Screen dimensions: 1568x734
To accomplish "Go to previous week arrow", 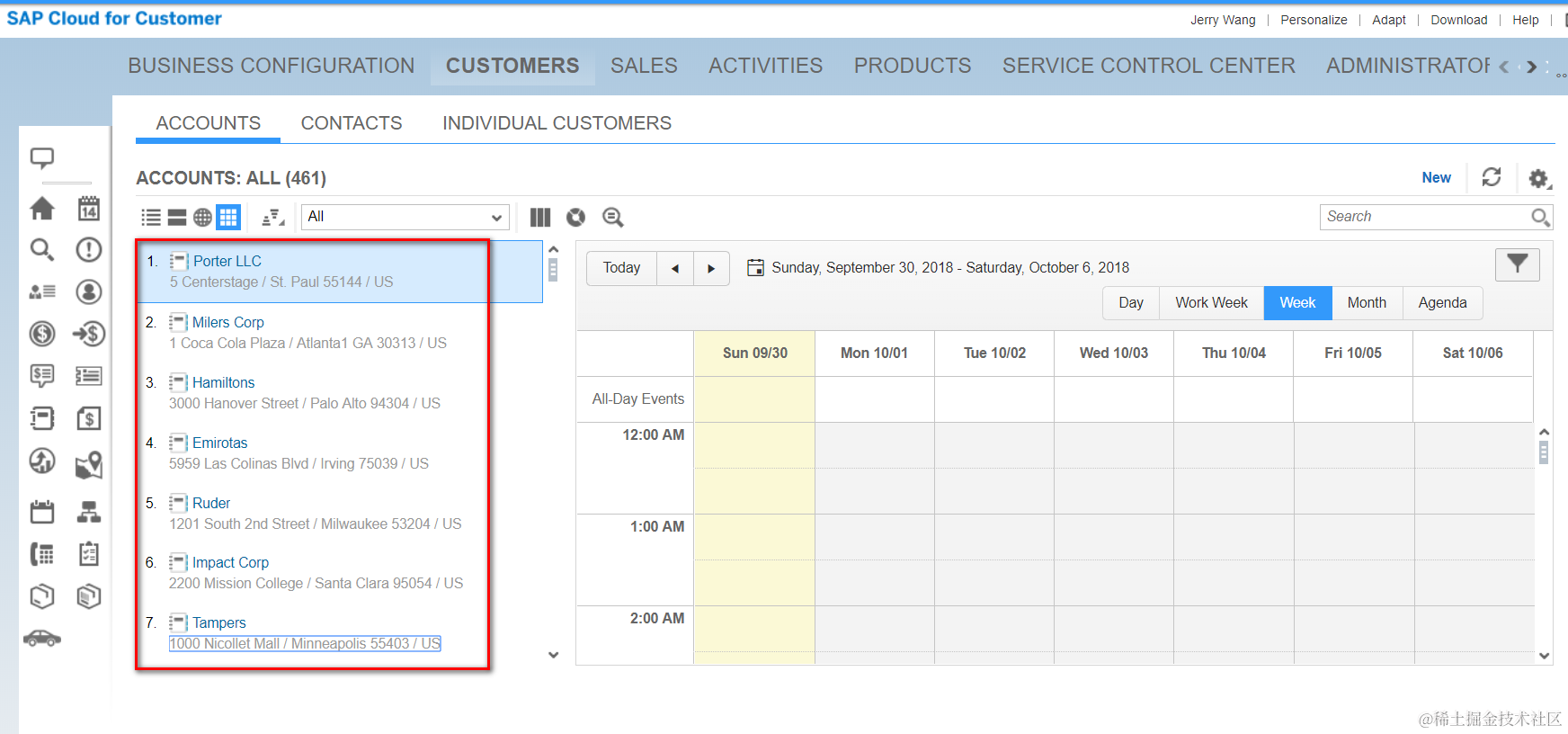I will coord(675,268).
